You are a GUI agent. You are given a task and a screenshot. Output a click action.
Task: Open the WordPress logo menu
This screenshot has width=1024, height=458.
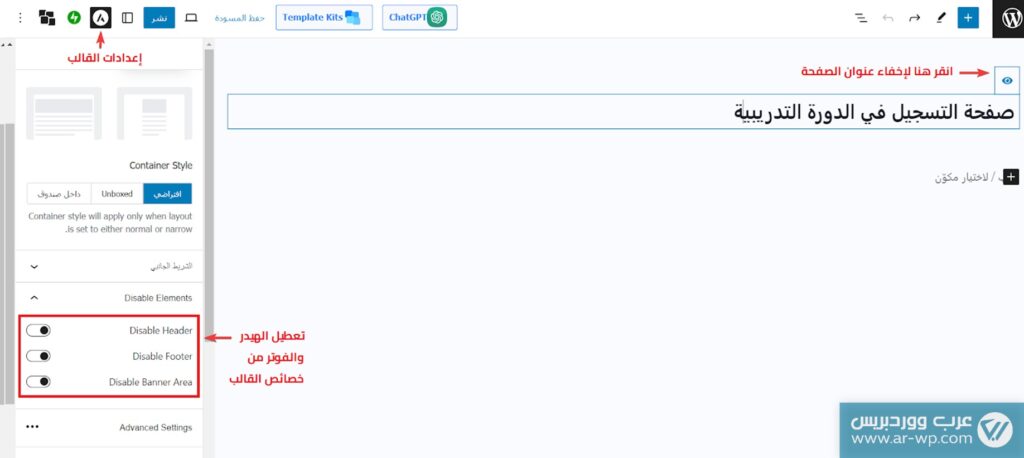click(x=1007, y=18)
